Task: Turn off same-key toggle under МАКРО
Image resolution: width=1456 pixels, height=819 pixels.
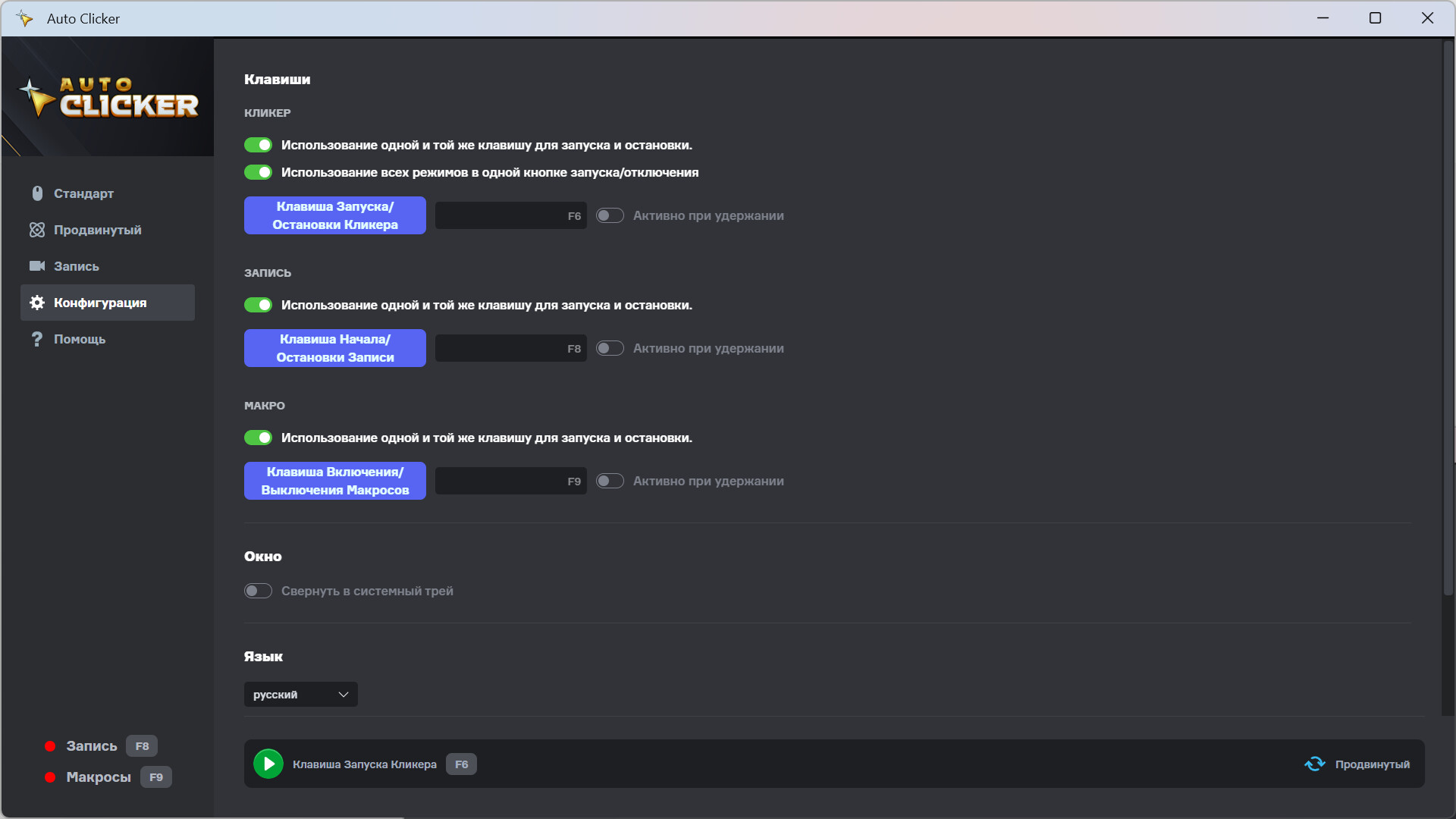Action: 258,438
